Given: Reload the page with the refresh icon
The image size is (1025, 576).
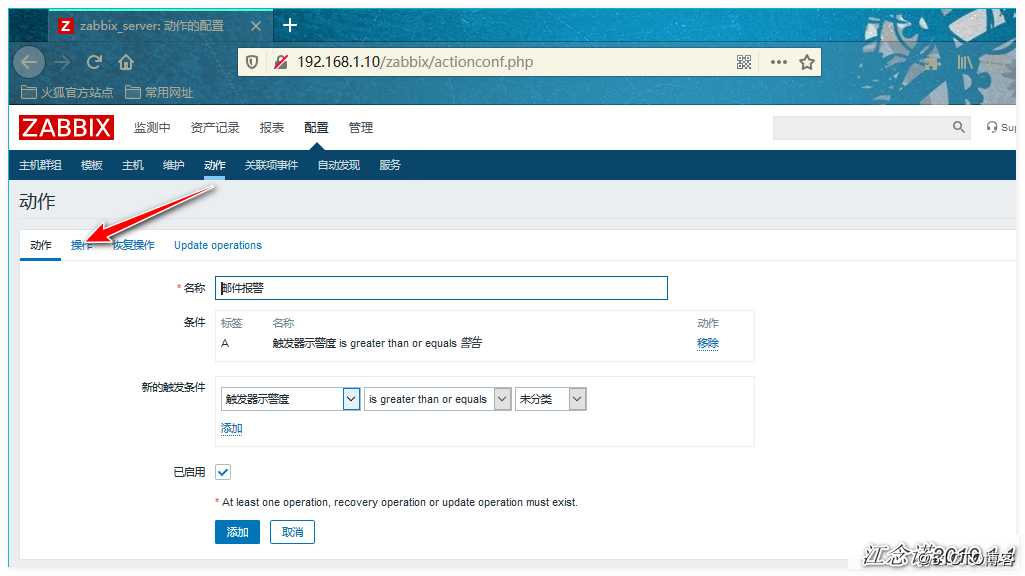Looking at the screenshot, I should [93, 61].
